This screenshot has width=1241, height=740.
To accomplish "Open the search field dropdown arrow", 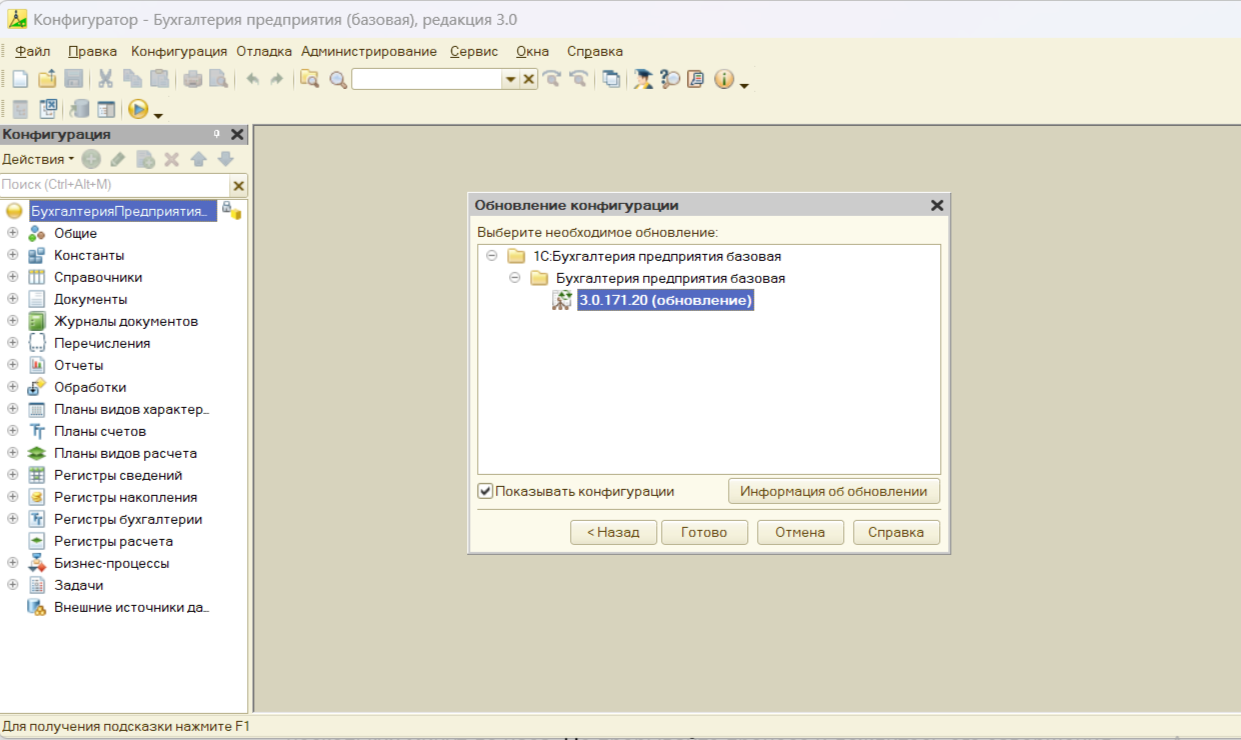I will pyautogui.click(x=510, y=79).
